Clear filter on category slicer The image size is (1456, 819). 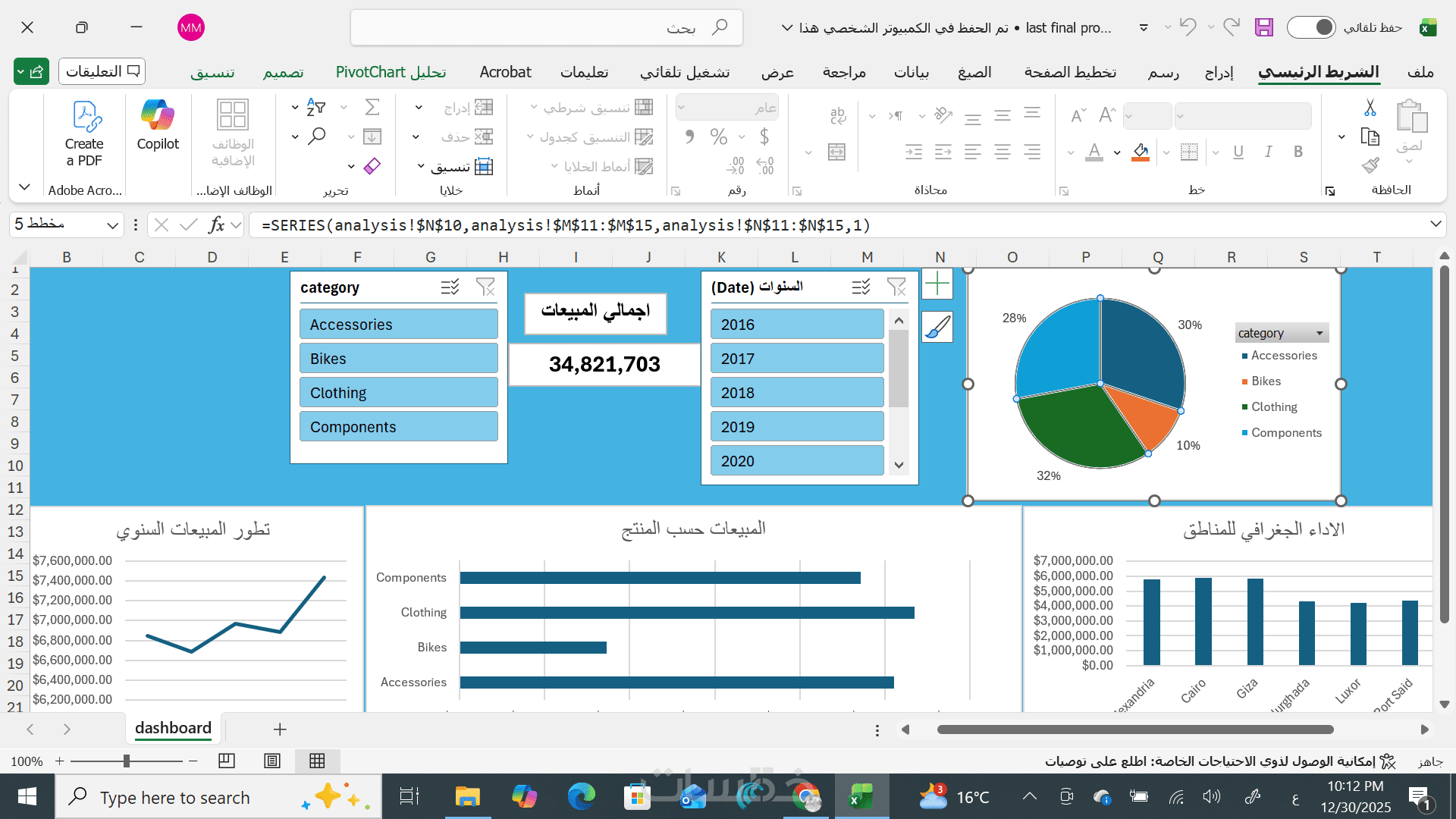pos(485,287)
